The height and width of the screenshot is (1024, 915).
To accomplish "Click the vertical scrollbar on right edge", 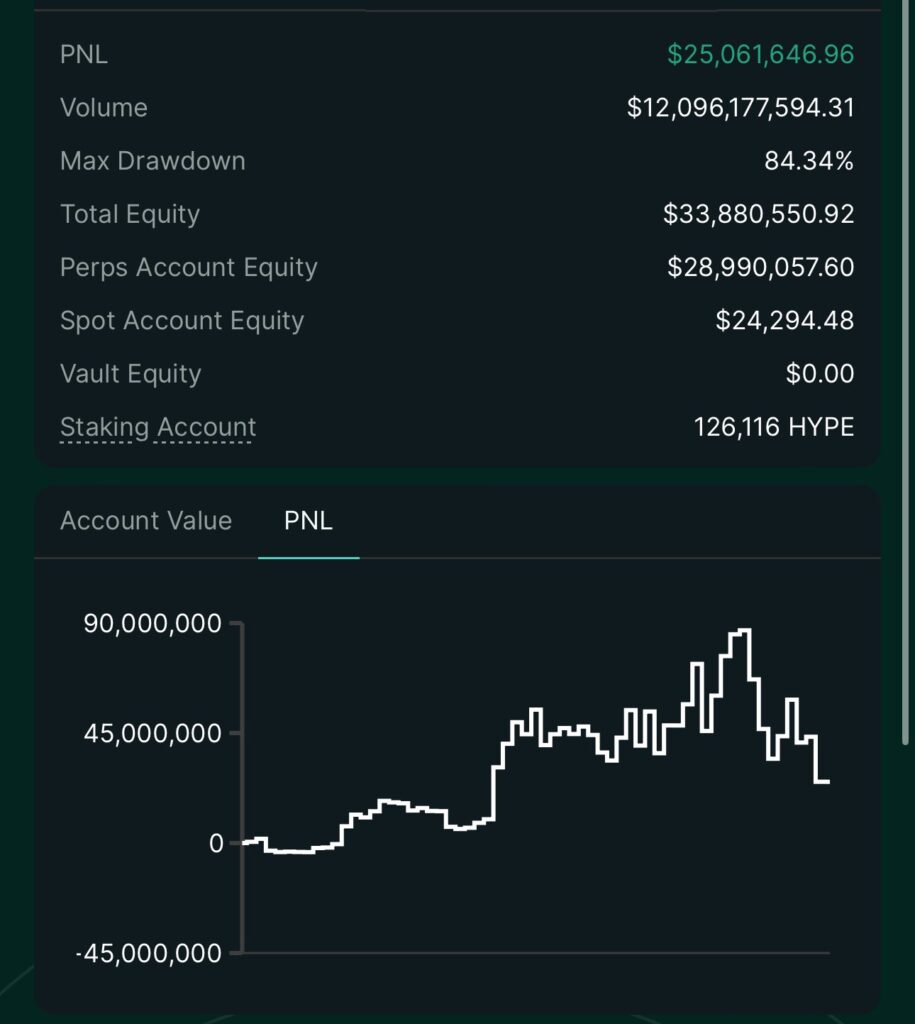I will (905, 372).
